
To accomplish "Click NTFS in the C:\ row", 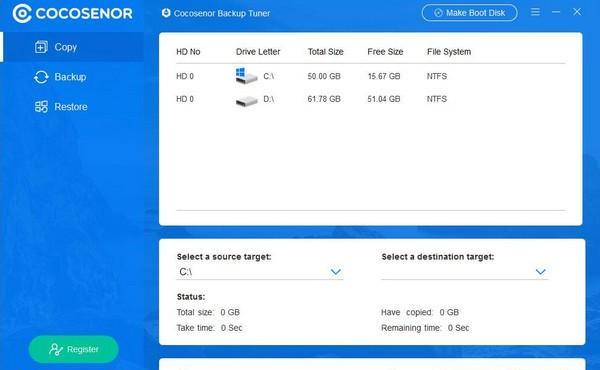I will point(437,76).
